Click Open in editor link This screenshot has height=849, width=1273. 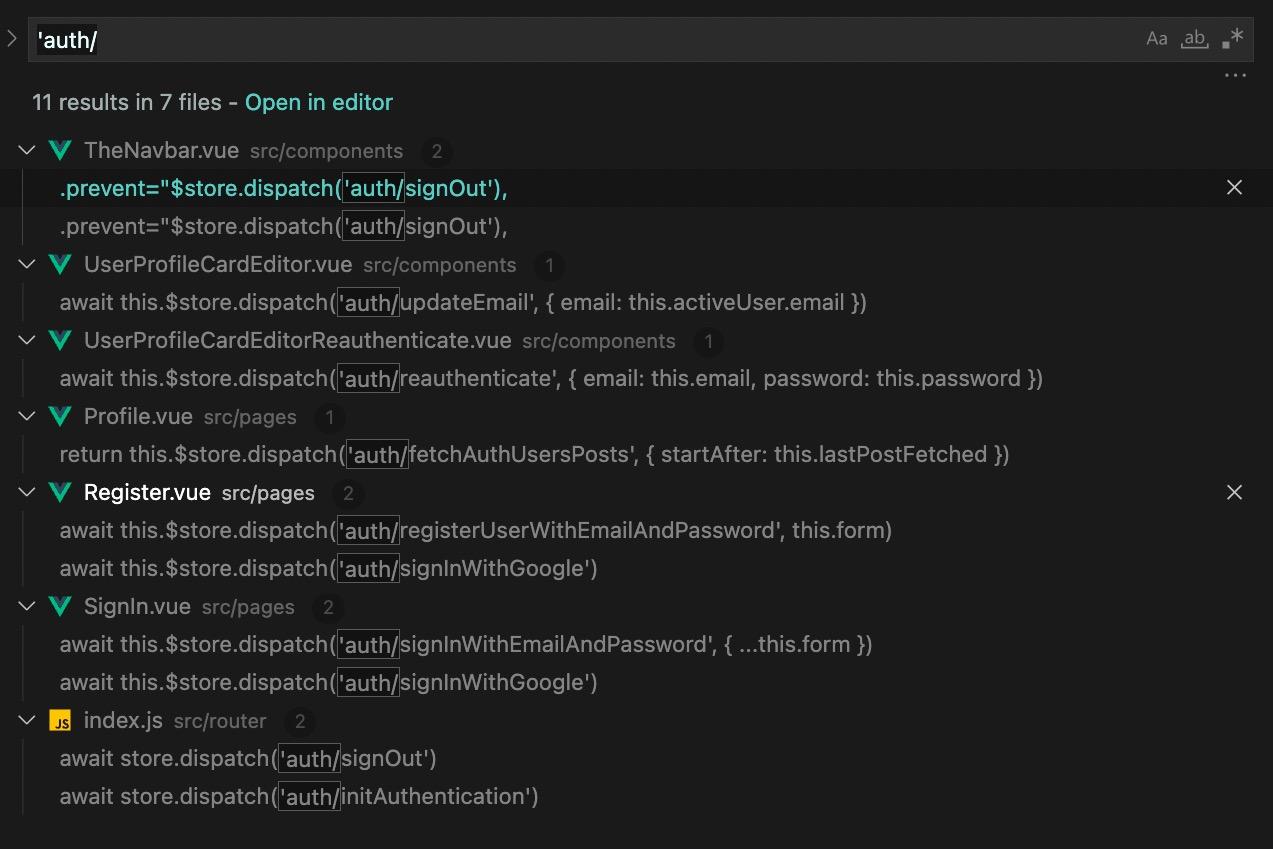[318, 102]
